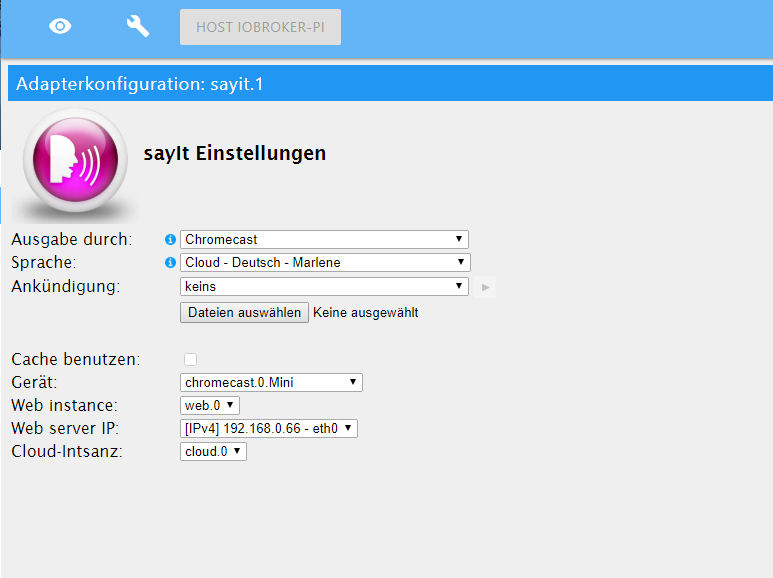This screenshot has height=578, width=773.
Task: Click the pink sayIt adapter logo
Action: click(x=75, y=160)
